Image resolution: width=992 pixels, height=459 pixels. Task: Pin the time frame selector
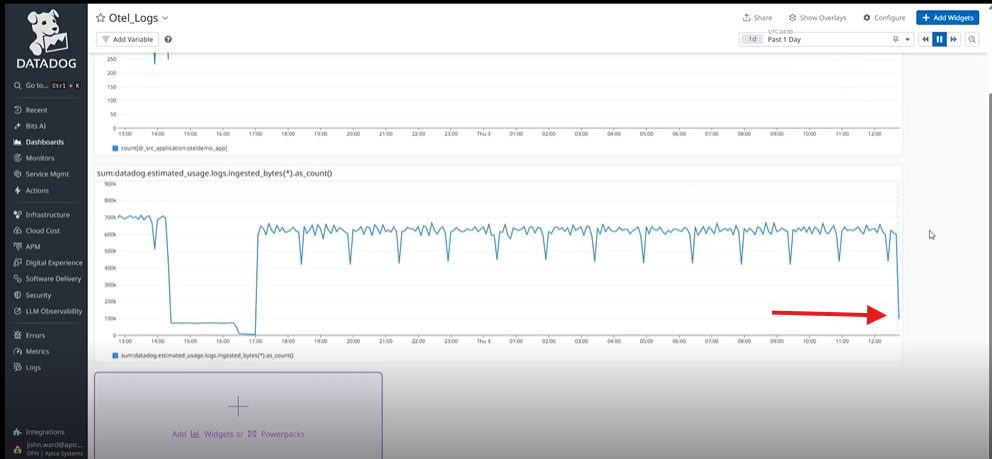click(x=895, y=39)
